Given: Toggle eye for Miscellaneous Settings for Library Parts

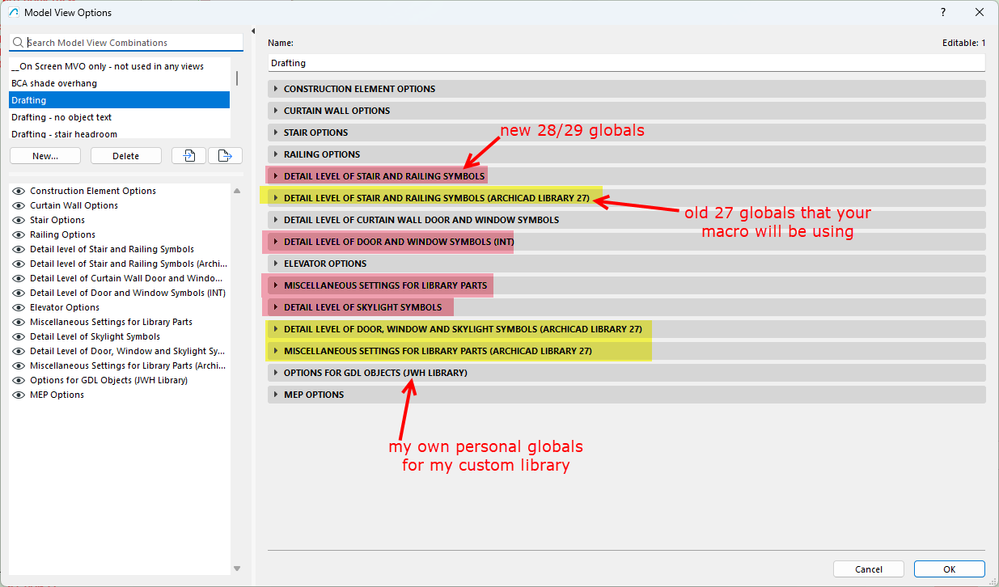Looking at the screenshot, I should point(18,322).
